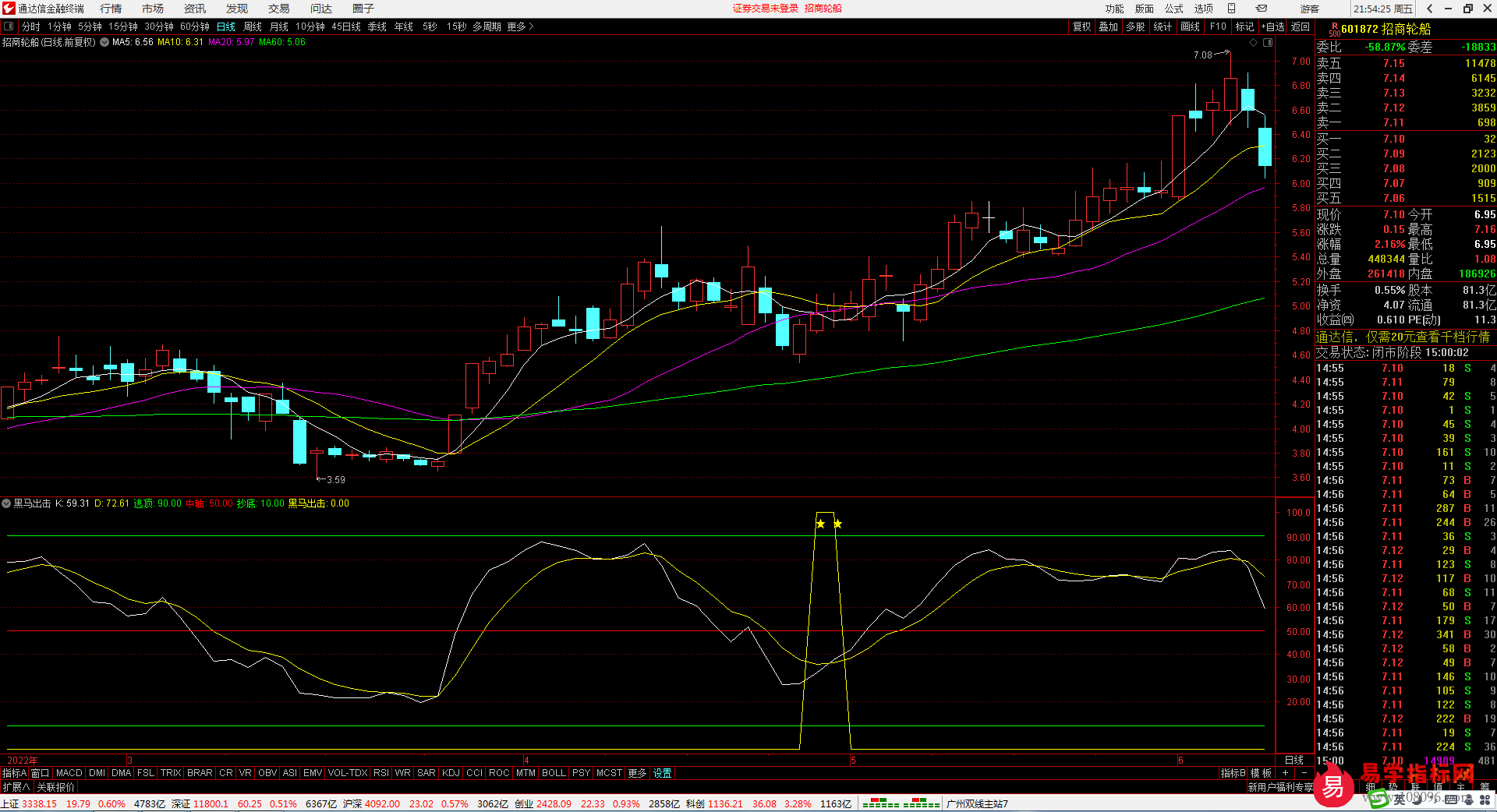
Task: Expand the 更多 periods chevron
Action: click(x=520, y=26)
